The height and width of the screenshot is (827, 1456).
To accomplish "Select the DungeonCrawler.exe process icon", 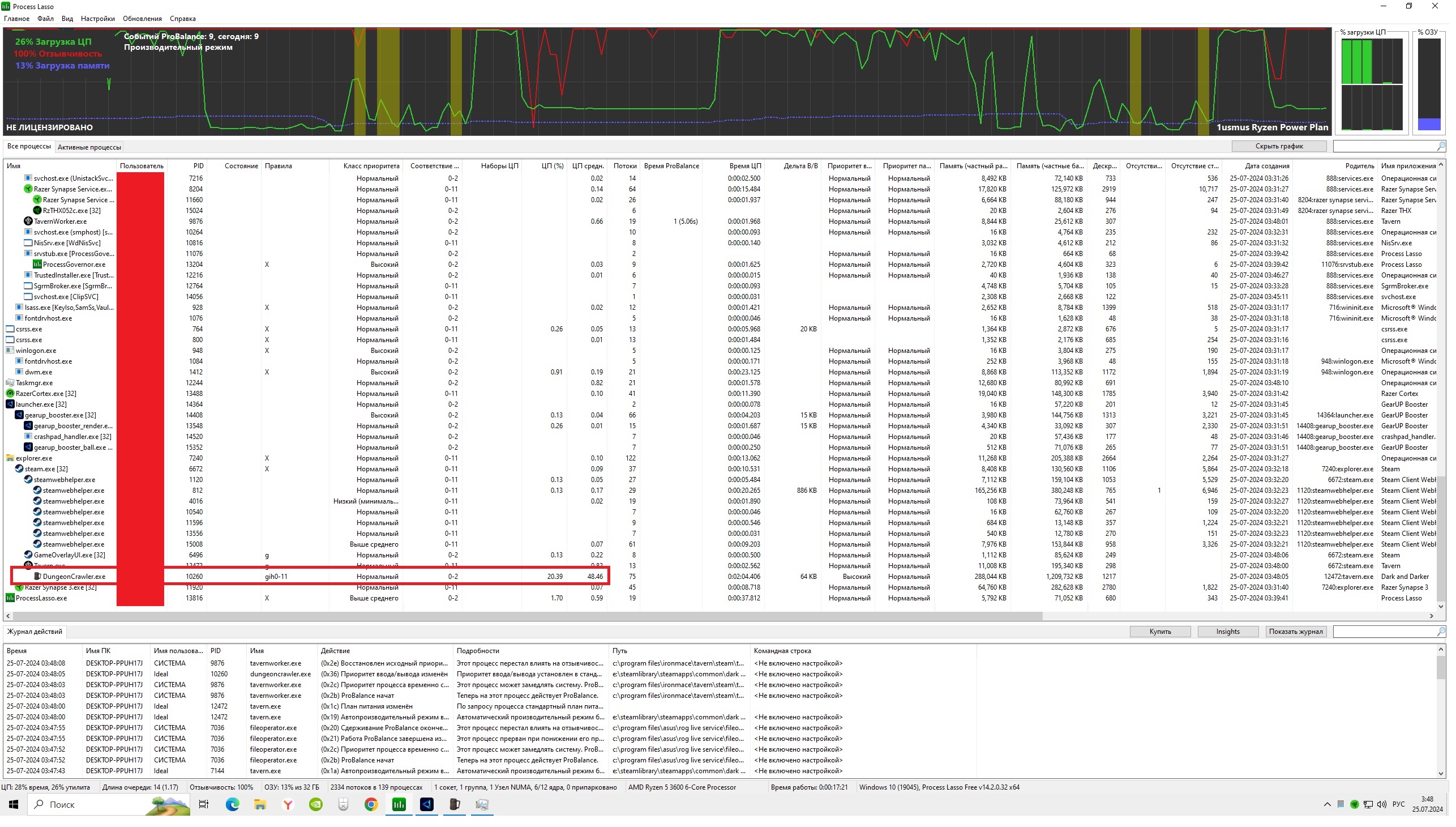I will 37,577.
